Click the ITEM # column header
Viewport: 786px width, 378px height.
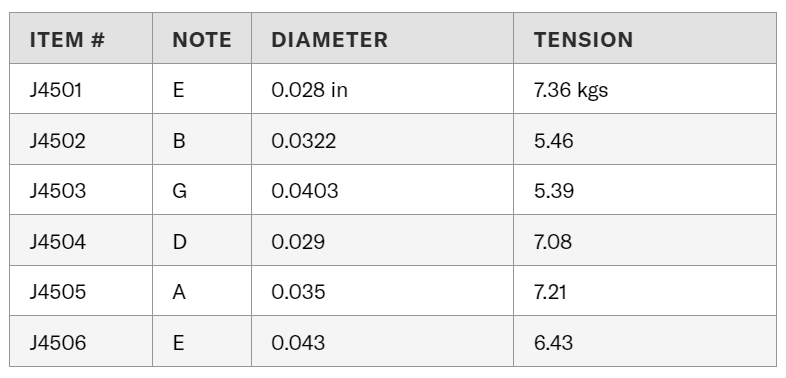(67, 40)
